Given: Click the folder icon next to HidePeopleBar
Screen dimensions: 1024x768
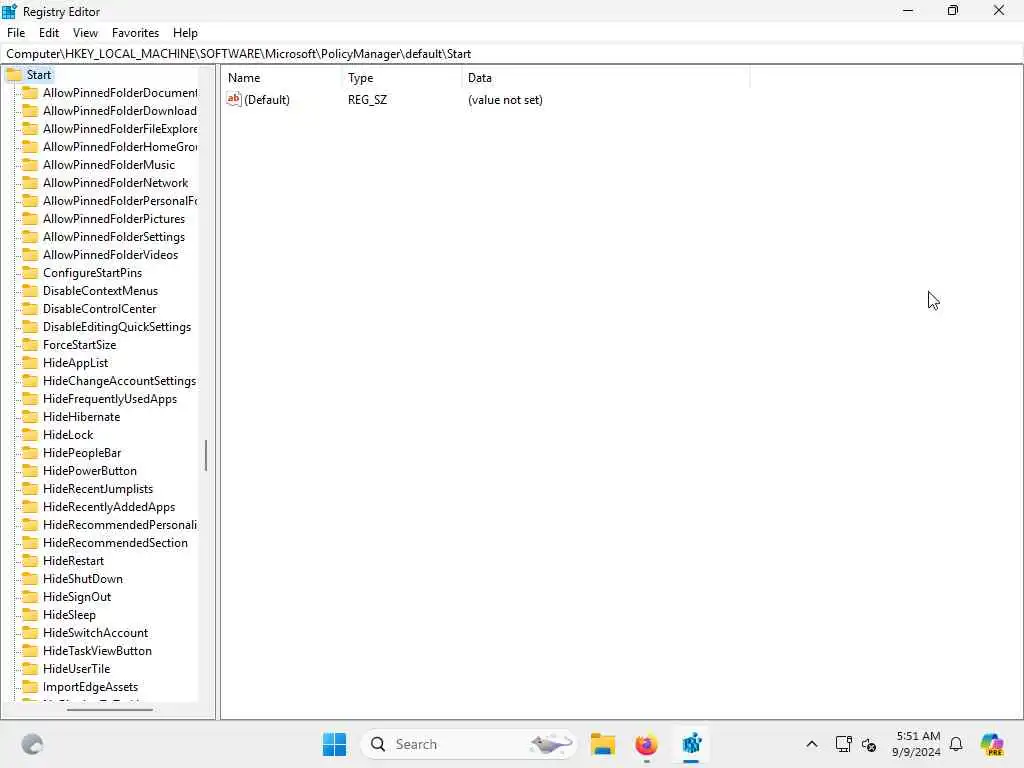Looking at the screenshot, I should click(30, 453).
